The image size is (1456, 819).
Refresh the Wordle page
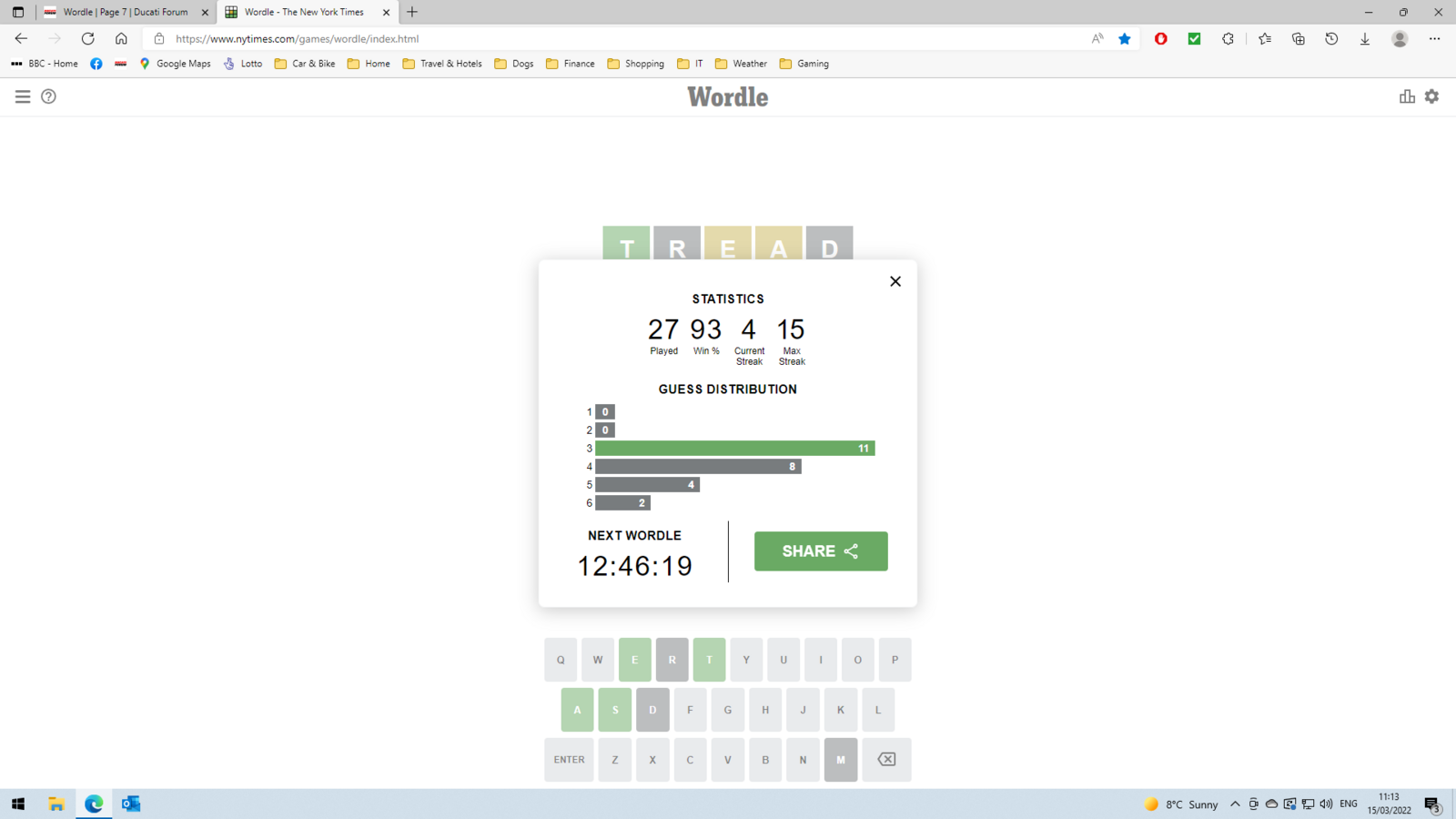87,38
